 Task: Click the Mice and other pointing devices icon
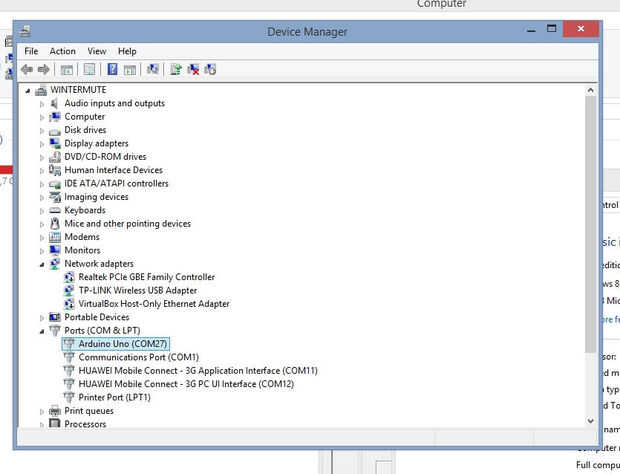pos(55,224)
